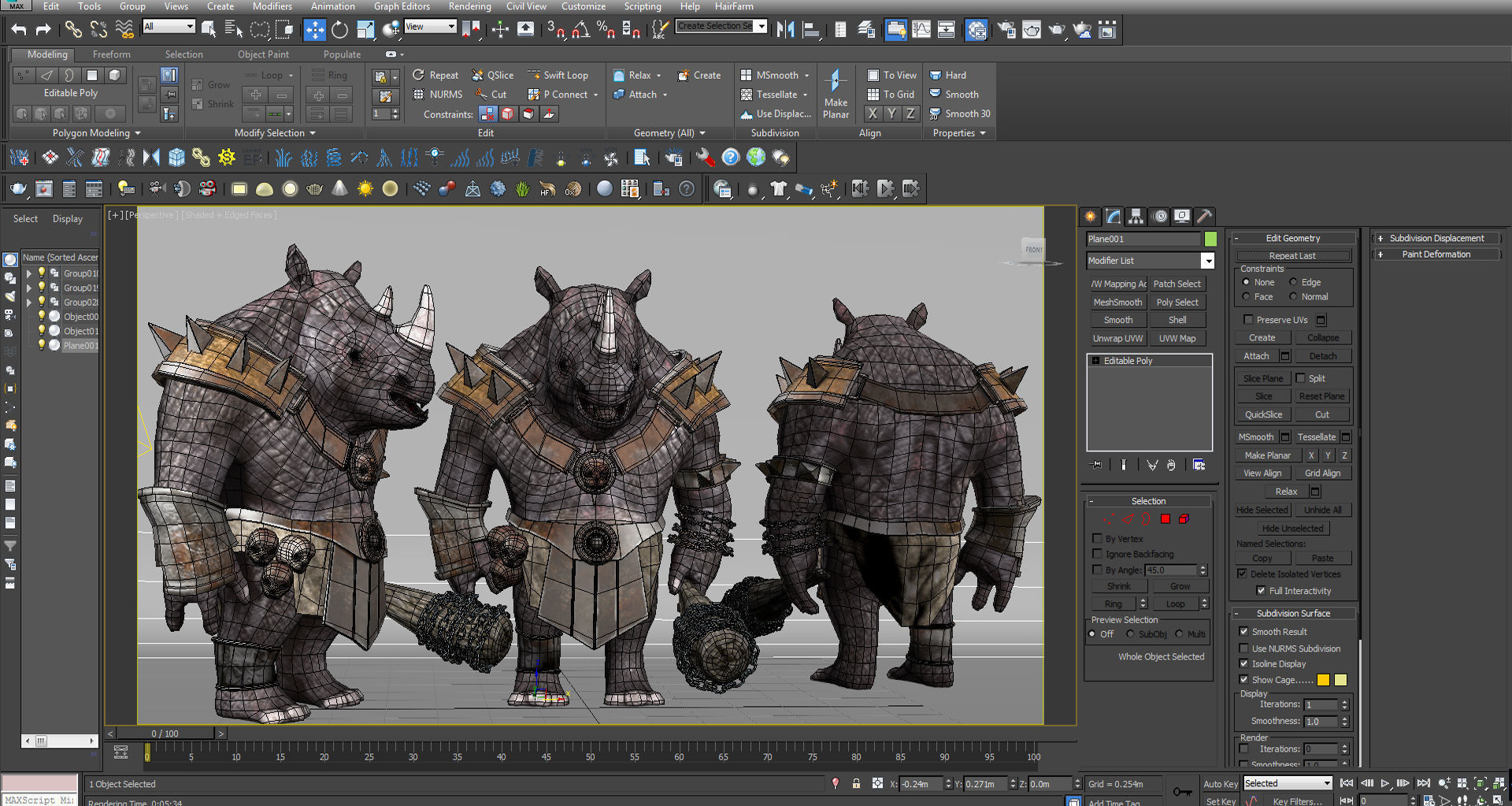
Task: Open the Modifier List dropdown
Action: coord(1207,261)
